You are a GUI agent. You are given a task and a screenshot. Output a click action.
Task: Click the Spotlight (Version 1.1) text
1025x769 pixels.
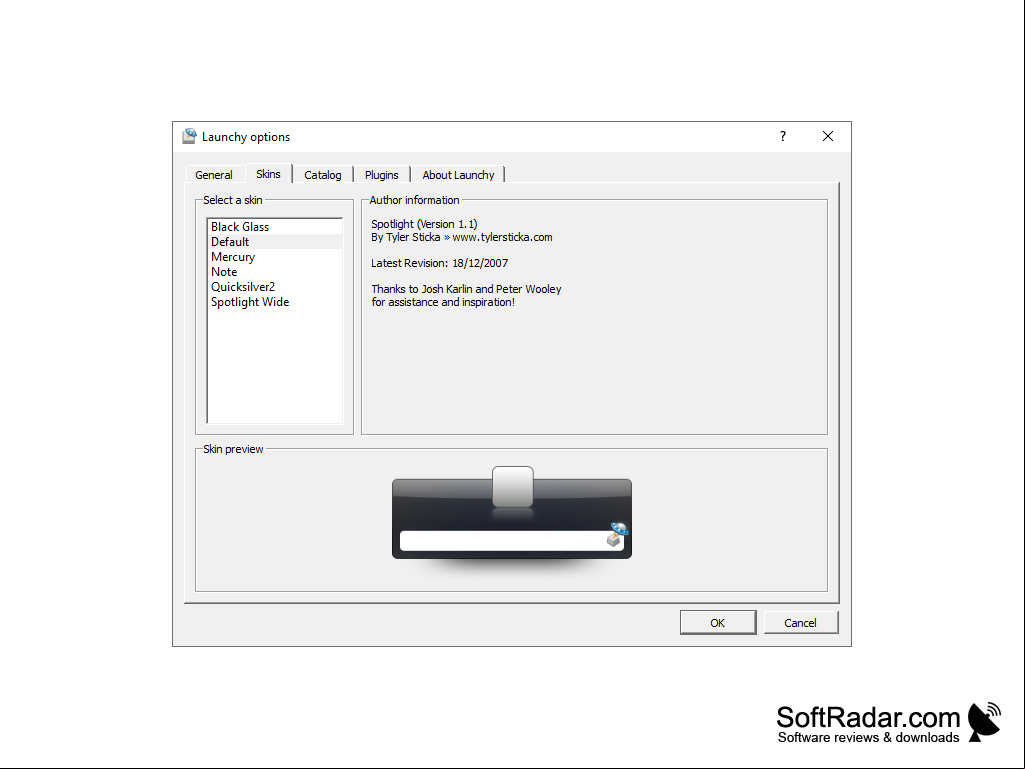424,224
